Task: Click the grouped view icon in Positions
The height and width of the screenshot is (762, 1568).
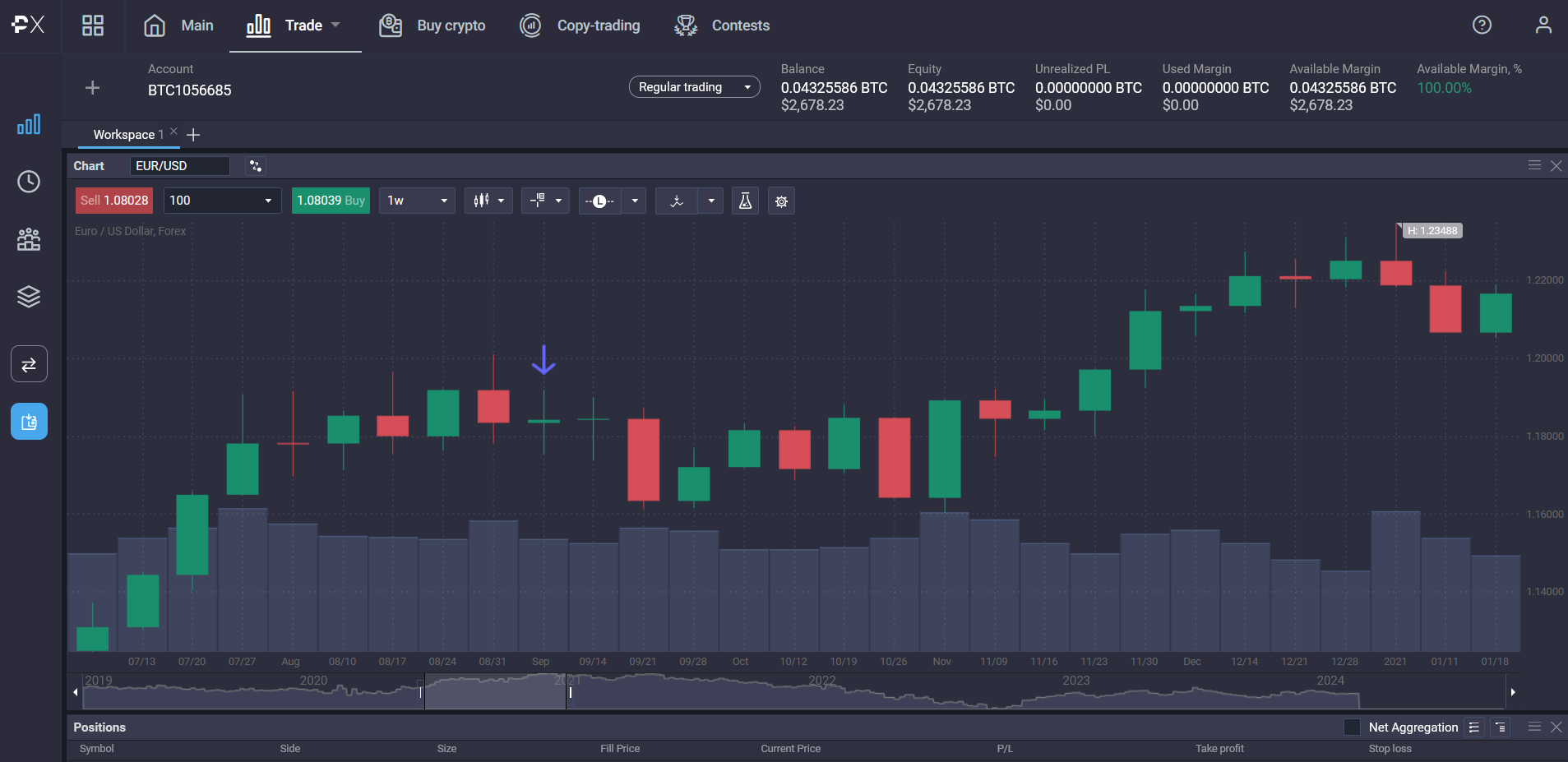Action: click(x=1501, y=727)
